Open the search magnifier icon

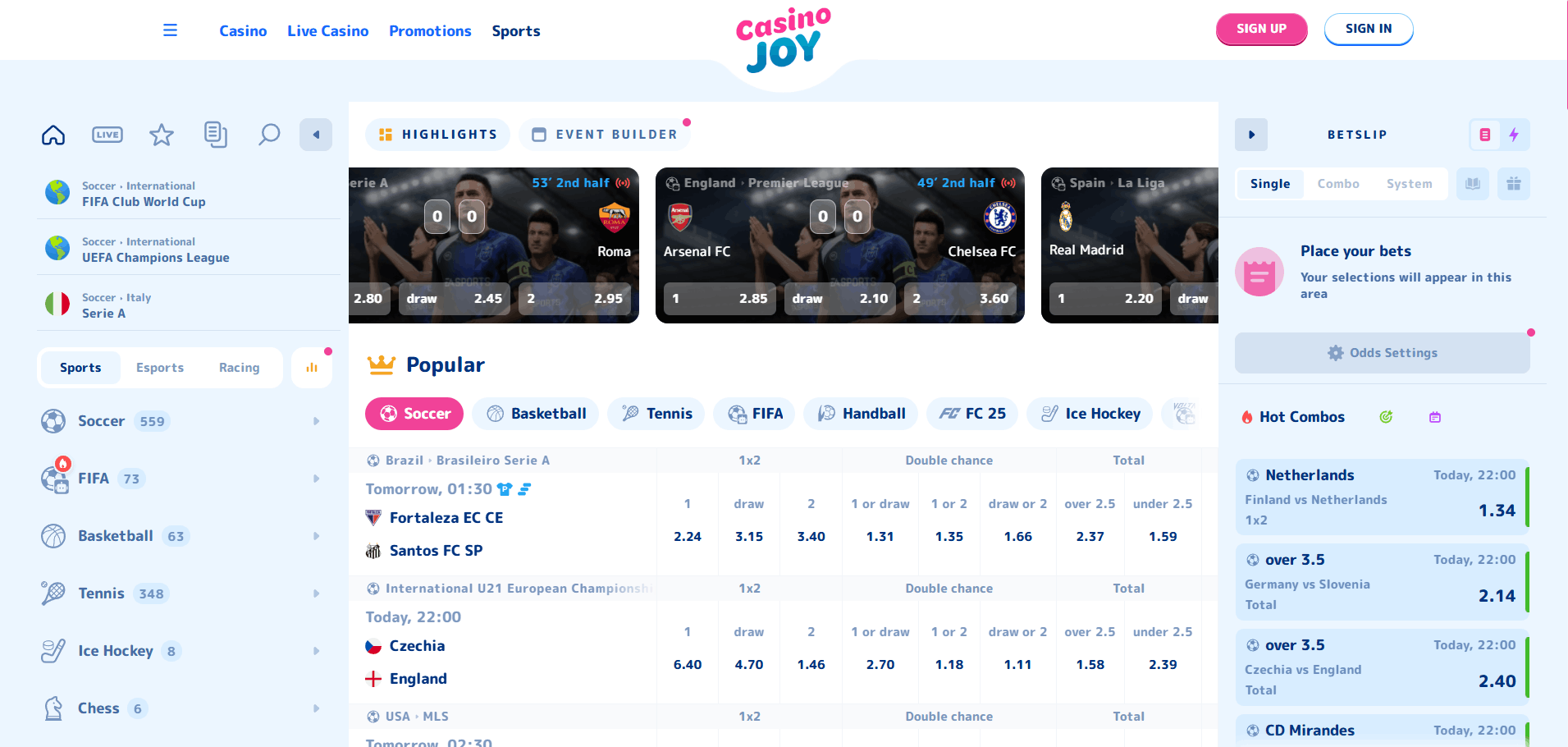[269, 135]
